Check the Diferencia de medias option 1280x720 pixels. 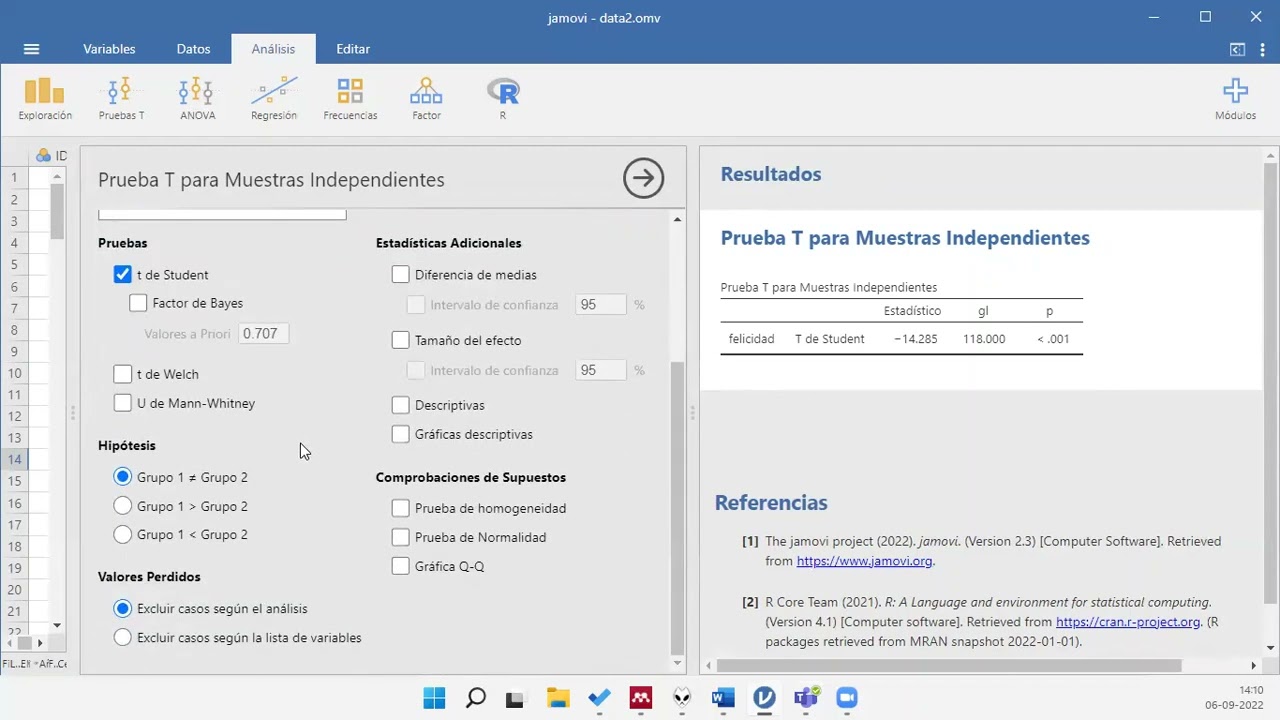click(x=401, y=274)
